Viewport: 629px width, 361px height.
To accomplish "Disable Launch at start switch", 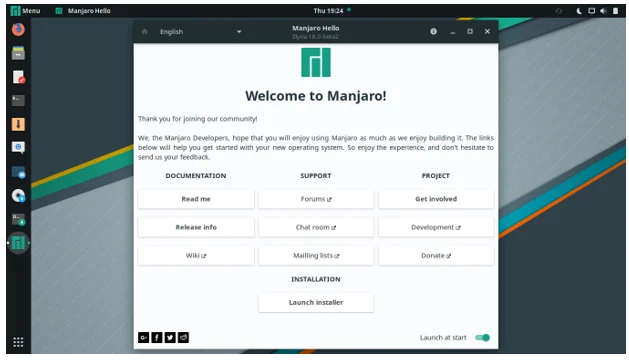I will pos(483,337).
